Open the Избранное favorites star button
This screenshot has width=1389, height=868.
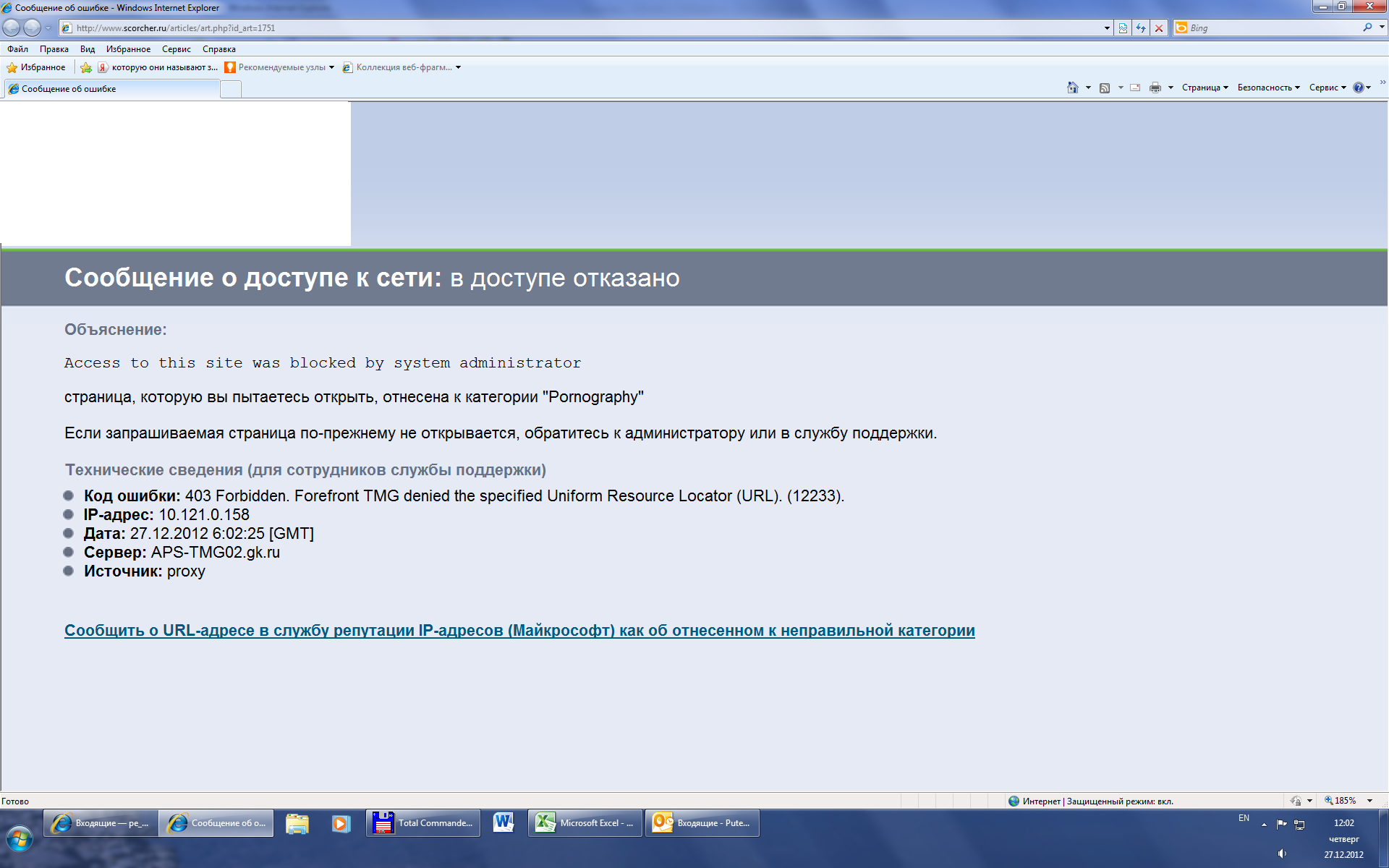coord(36,67)
